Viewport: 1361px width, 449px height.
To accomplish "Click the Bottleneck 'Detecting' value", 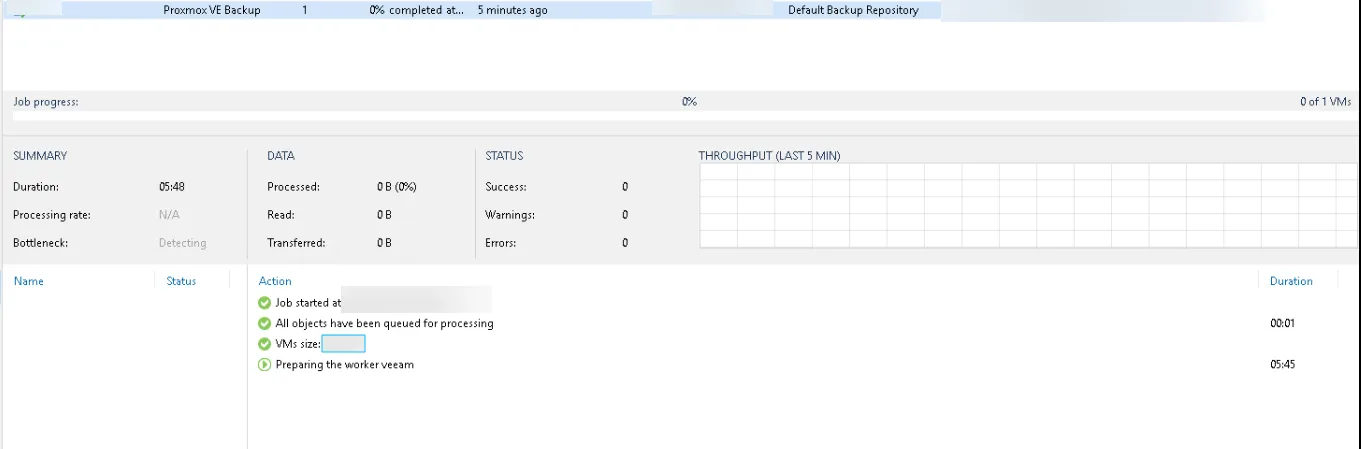I will (x=182, y=243).
